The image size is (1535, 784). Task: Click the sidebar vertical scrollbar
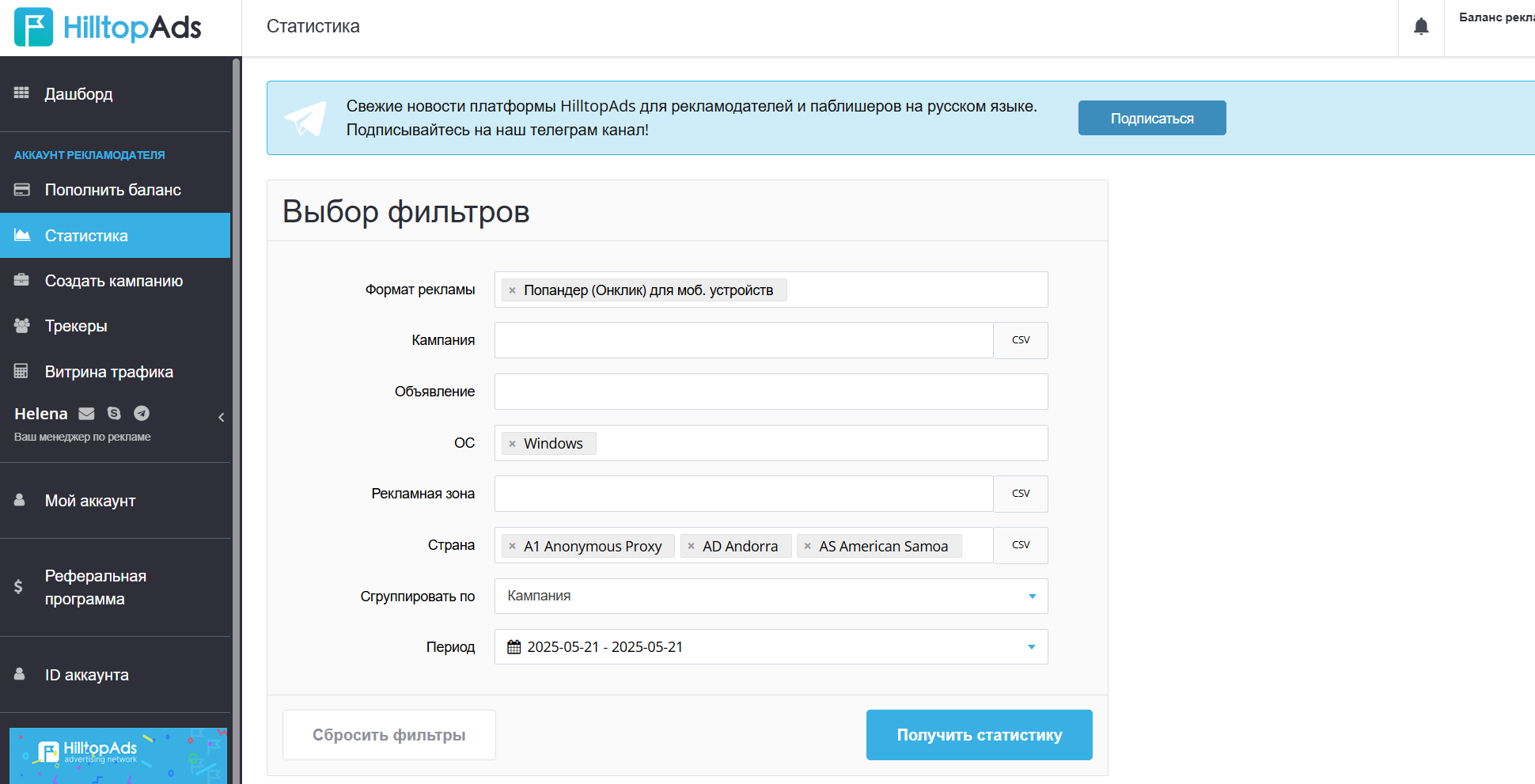pyautogui.click(x=236, y=419)
